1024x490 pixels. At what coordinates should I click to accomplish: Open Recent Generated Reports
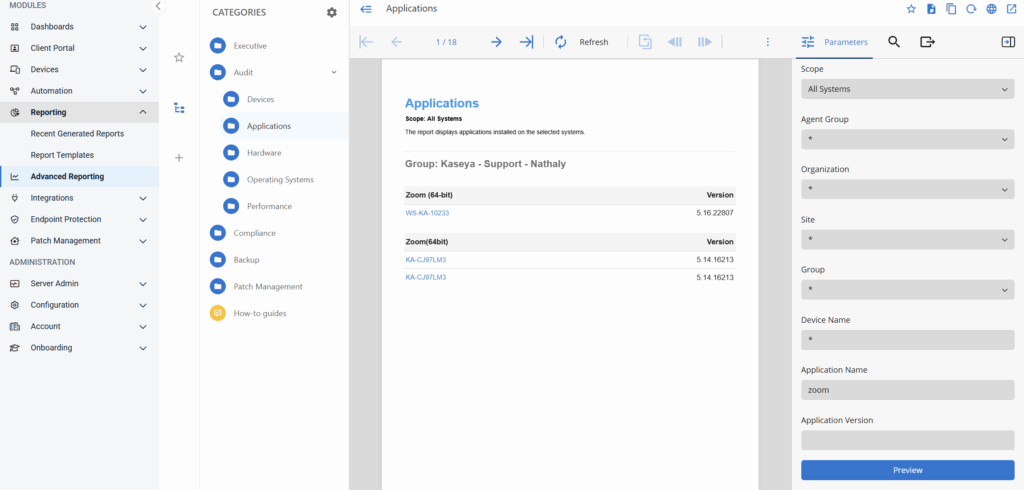[77, 133]
